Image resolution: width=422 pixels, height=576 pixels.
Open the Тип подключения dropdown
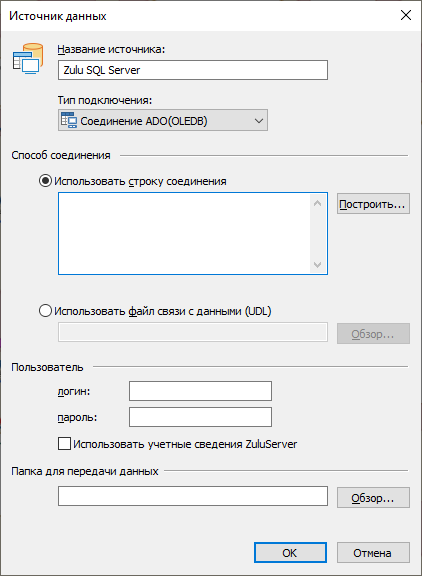point(163,120)
